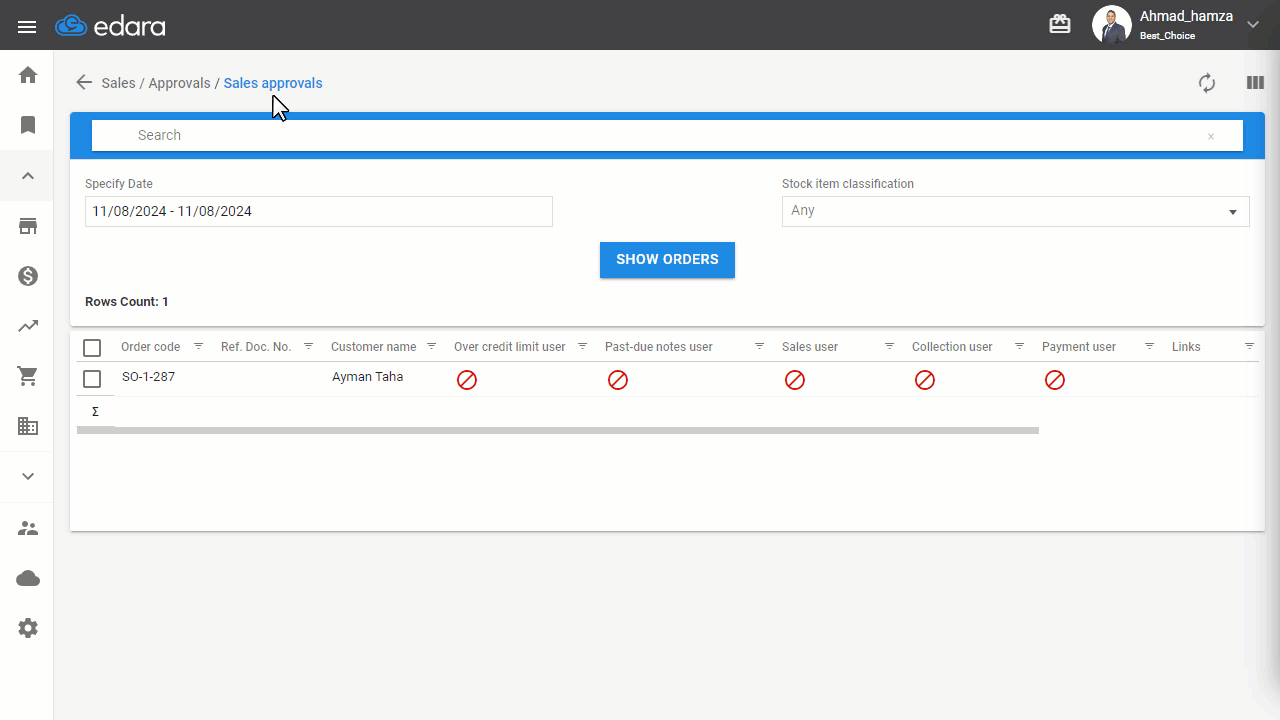1280x720 pixels.
Task: Click the table horizontal scrollbar
Action: coord(558,430)
